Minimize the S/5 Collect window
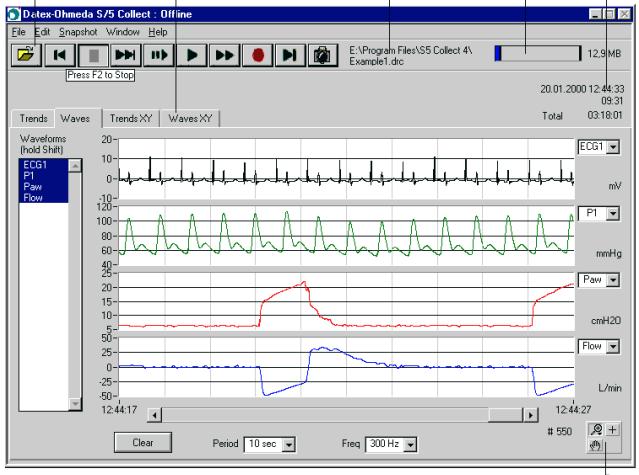639x475 pixels. coord(595,14)
